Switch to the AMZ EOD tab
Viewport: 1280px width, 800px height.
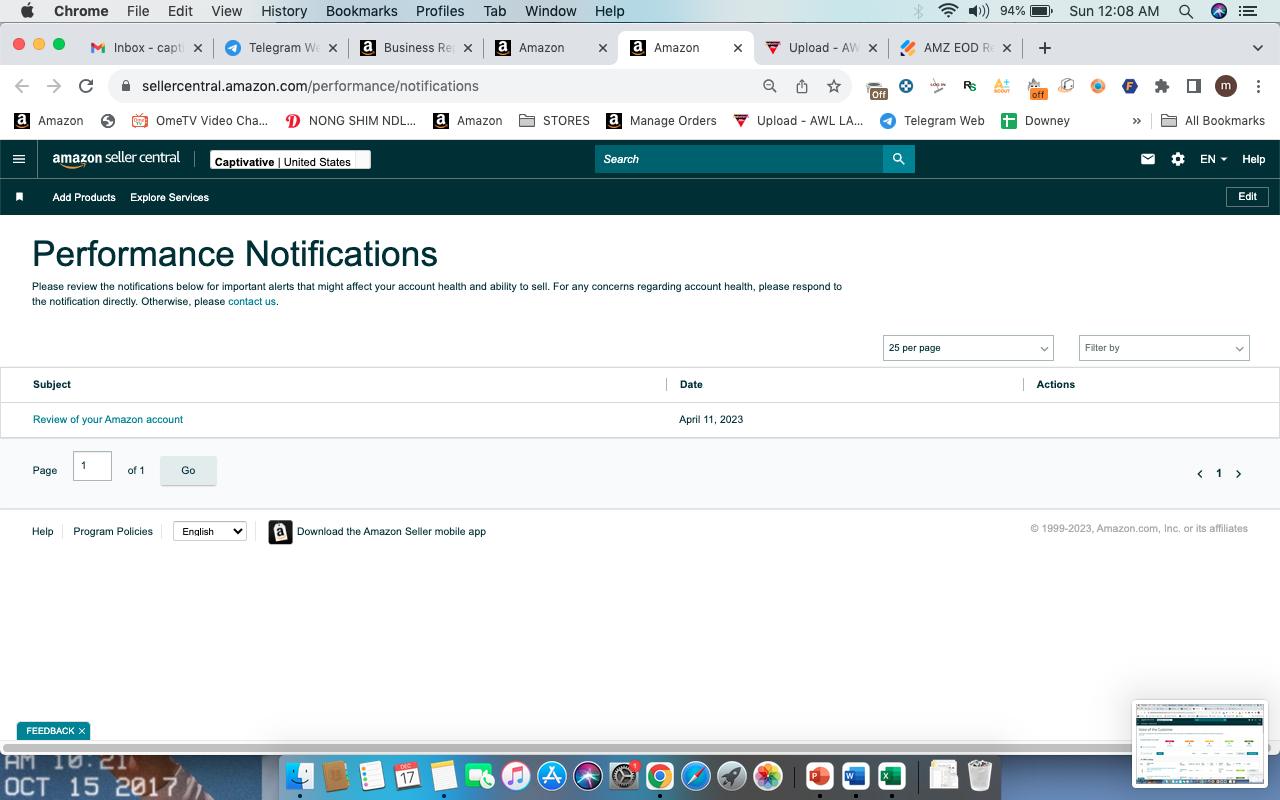click(957, 48)
